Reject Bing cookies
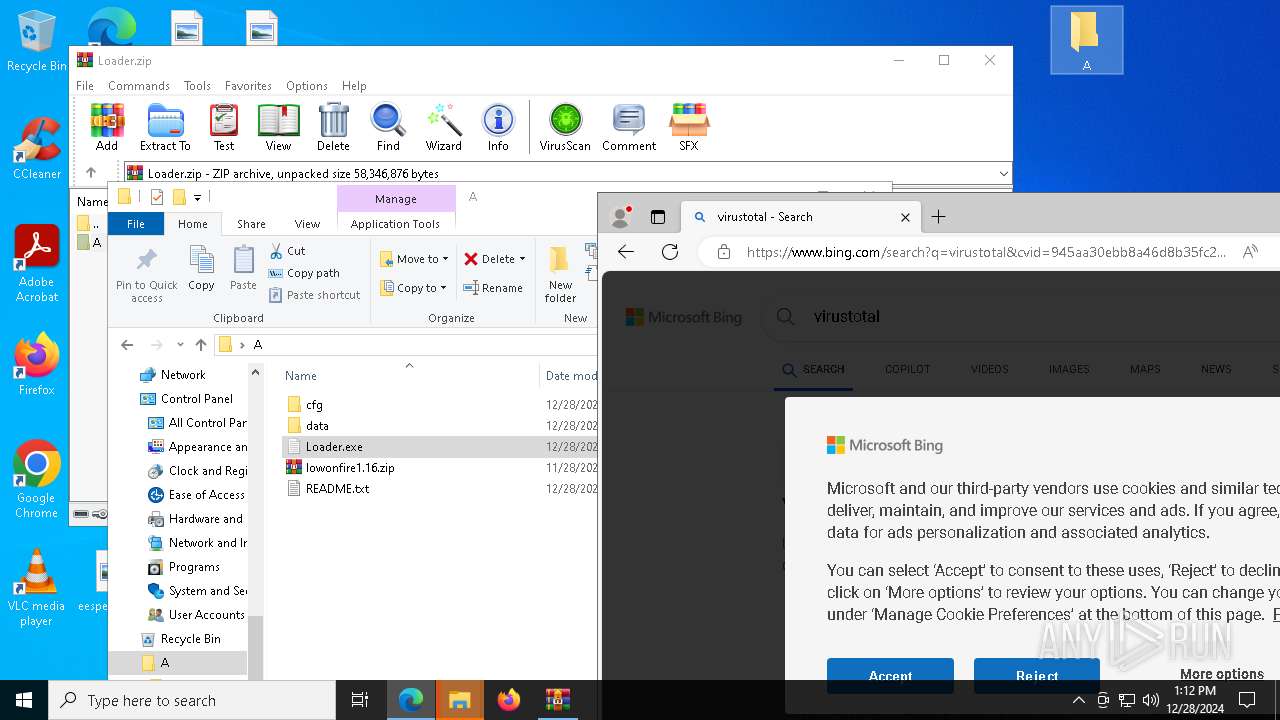The image size is (1280, 720). click(1037, 676)
